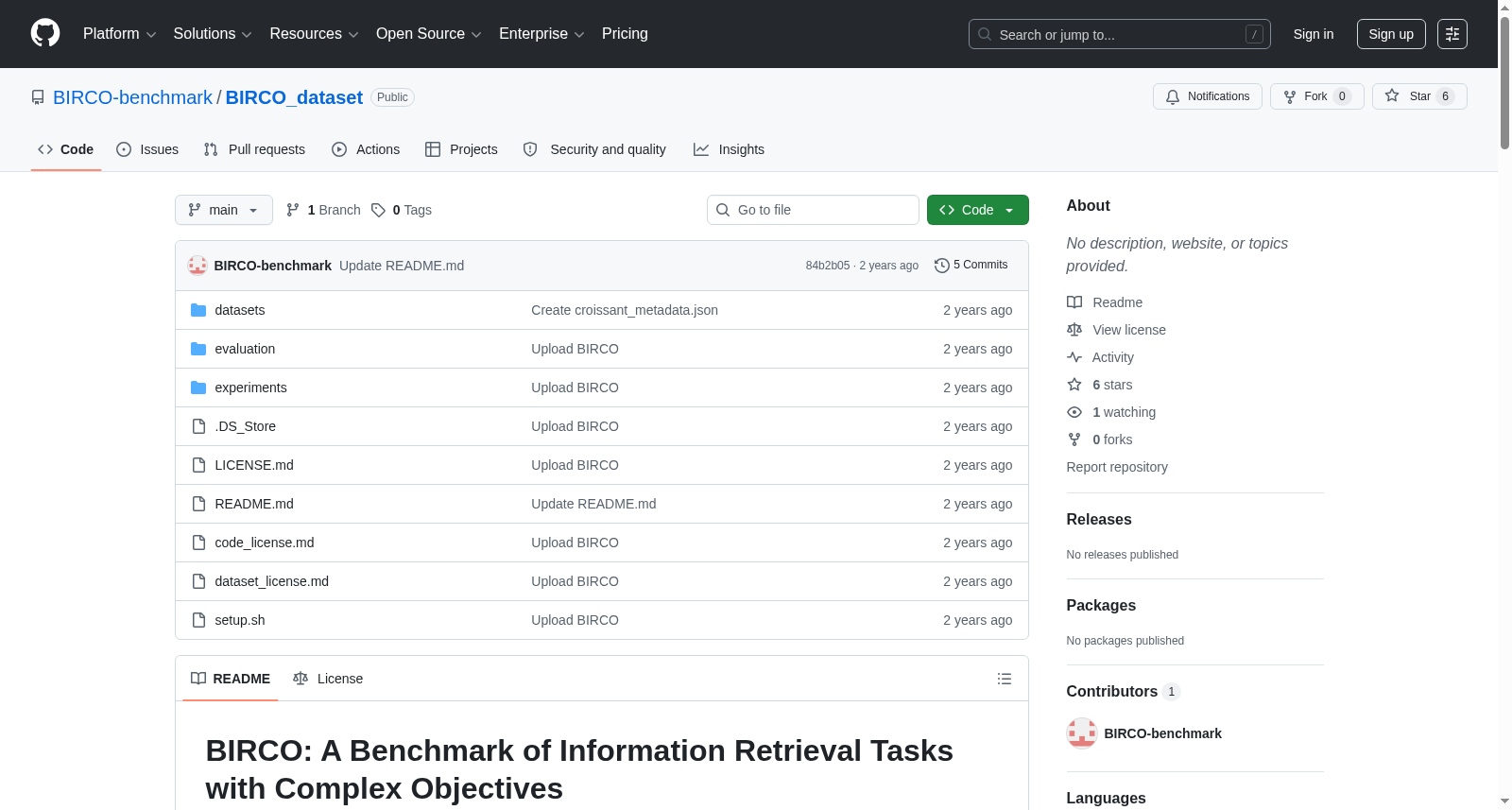Viewport: 1512px width, 810px height.
Task: Expand the main branch dropdown
Action: point(224,210)
